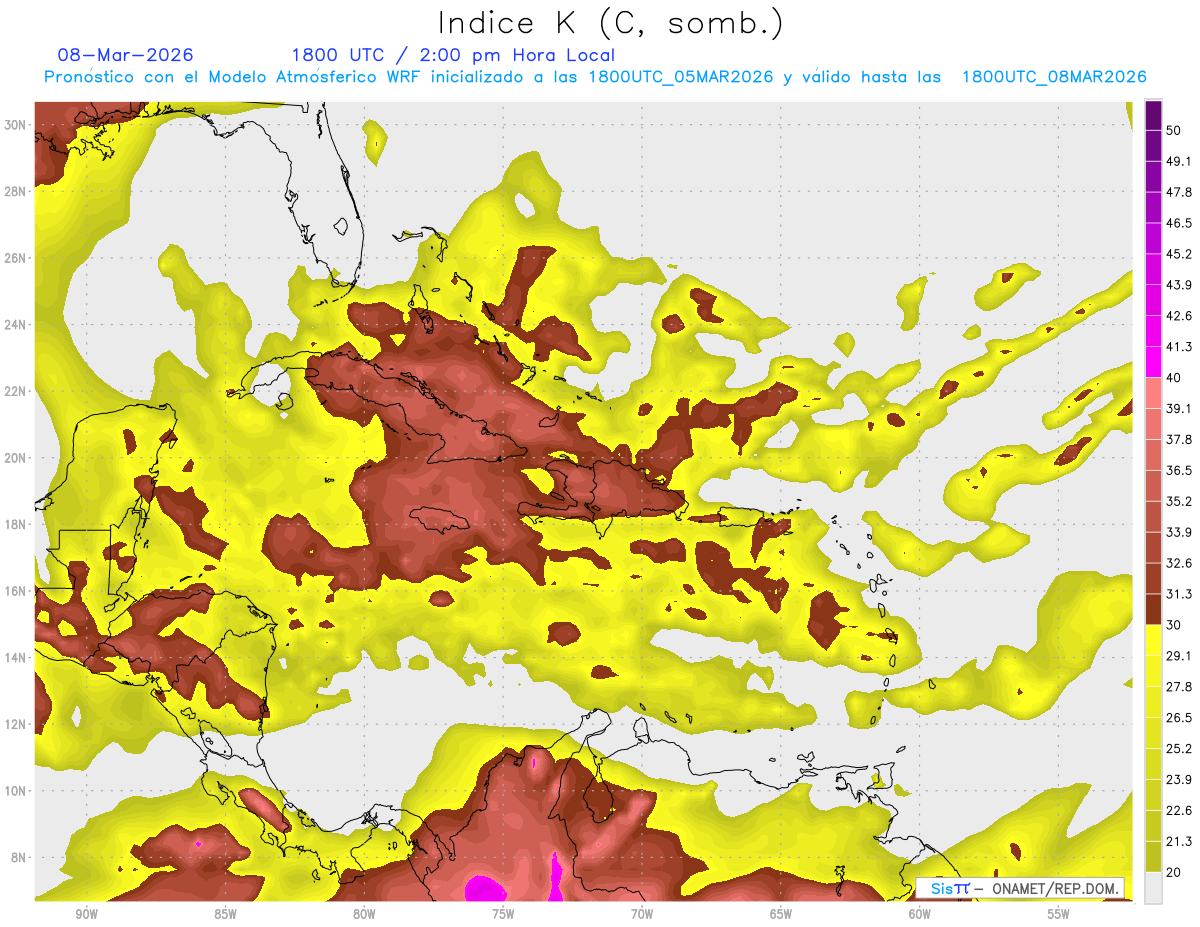Click longitude label "85W"
The height and width of the screenshot is (927, 1200).
[x=225, y=915]
